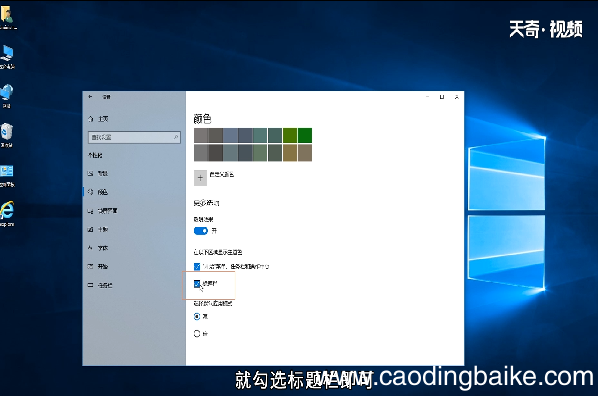Pick the bright green swatch in top row

(305, 135)
